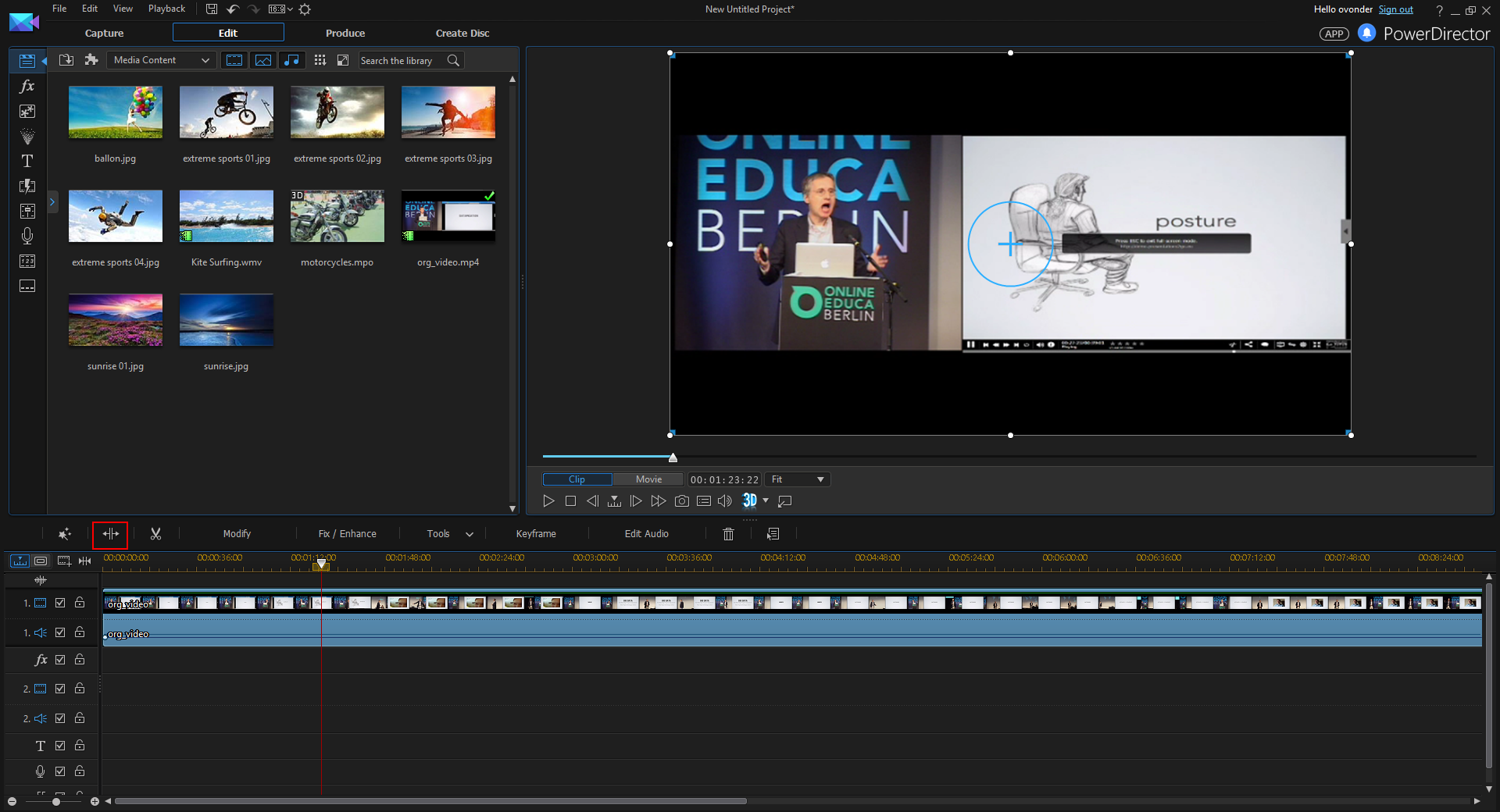The width and height of the screenshot is (1500, 812).
Task: Click the fast forward button
Action: (x=659, y=501)
